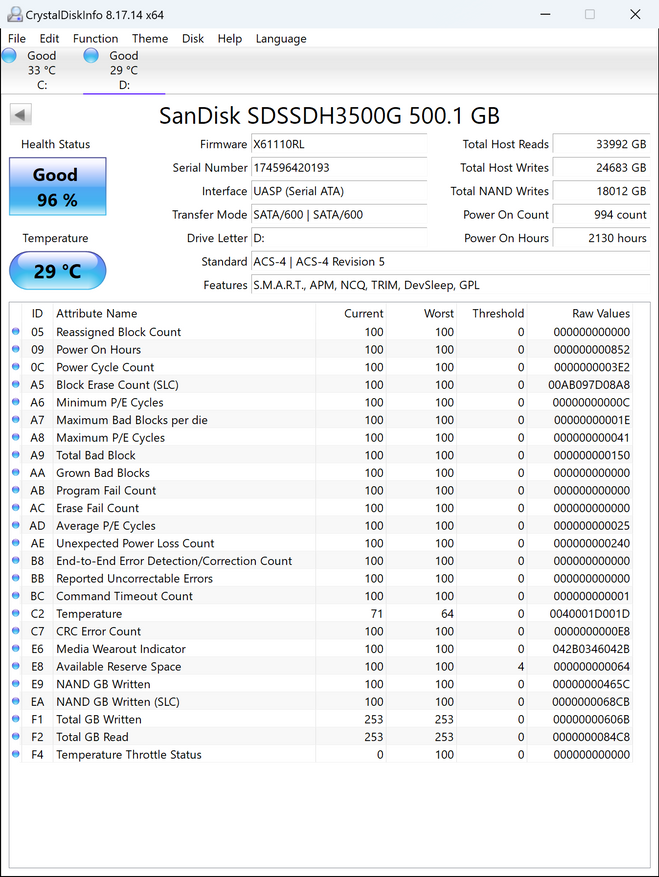Screen dimensions: 659x877
Task: Click the Raw Values column header
Action: (601, 313)
